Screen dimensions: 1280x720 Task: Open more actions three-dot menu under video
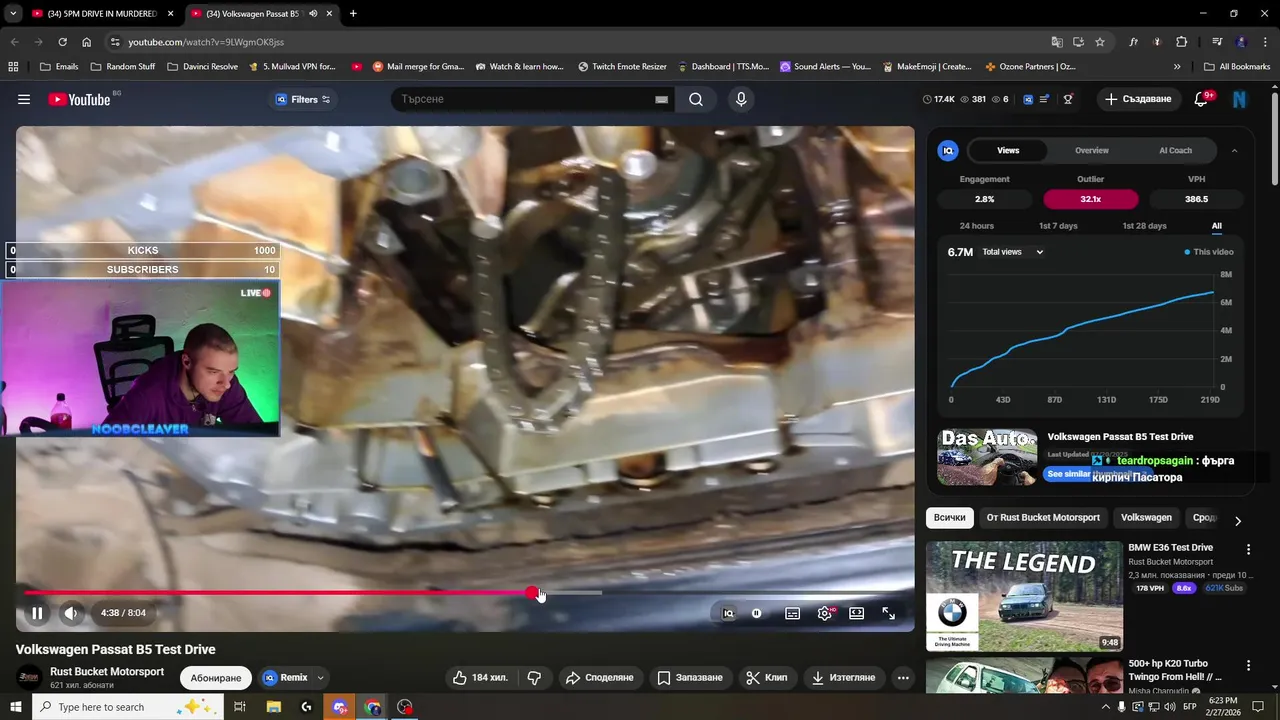903,677
